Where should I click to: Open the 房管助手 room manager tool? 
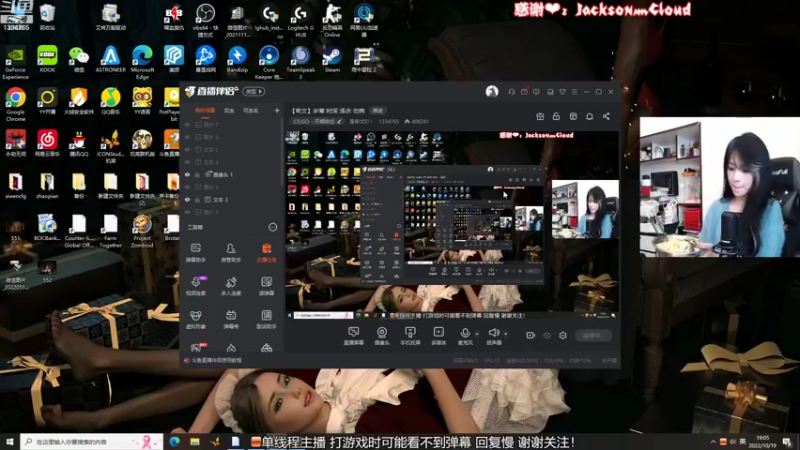click(231, 253)
